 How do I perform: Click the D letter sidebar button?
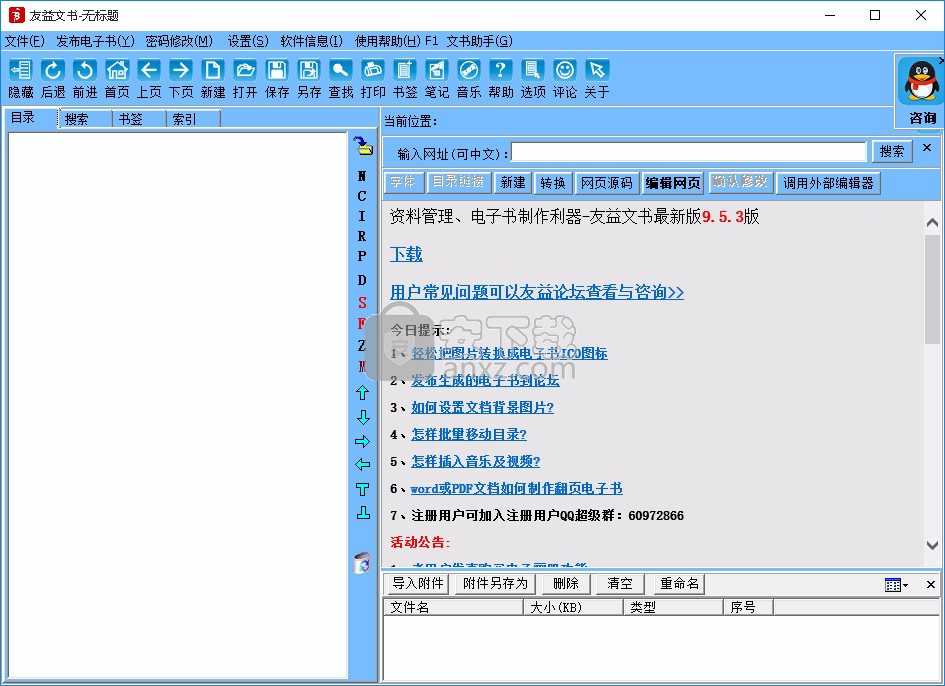[x=362, y=280]
